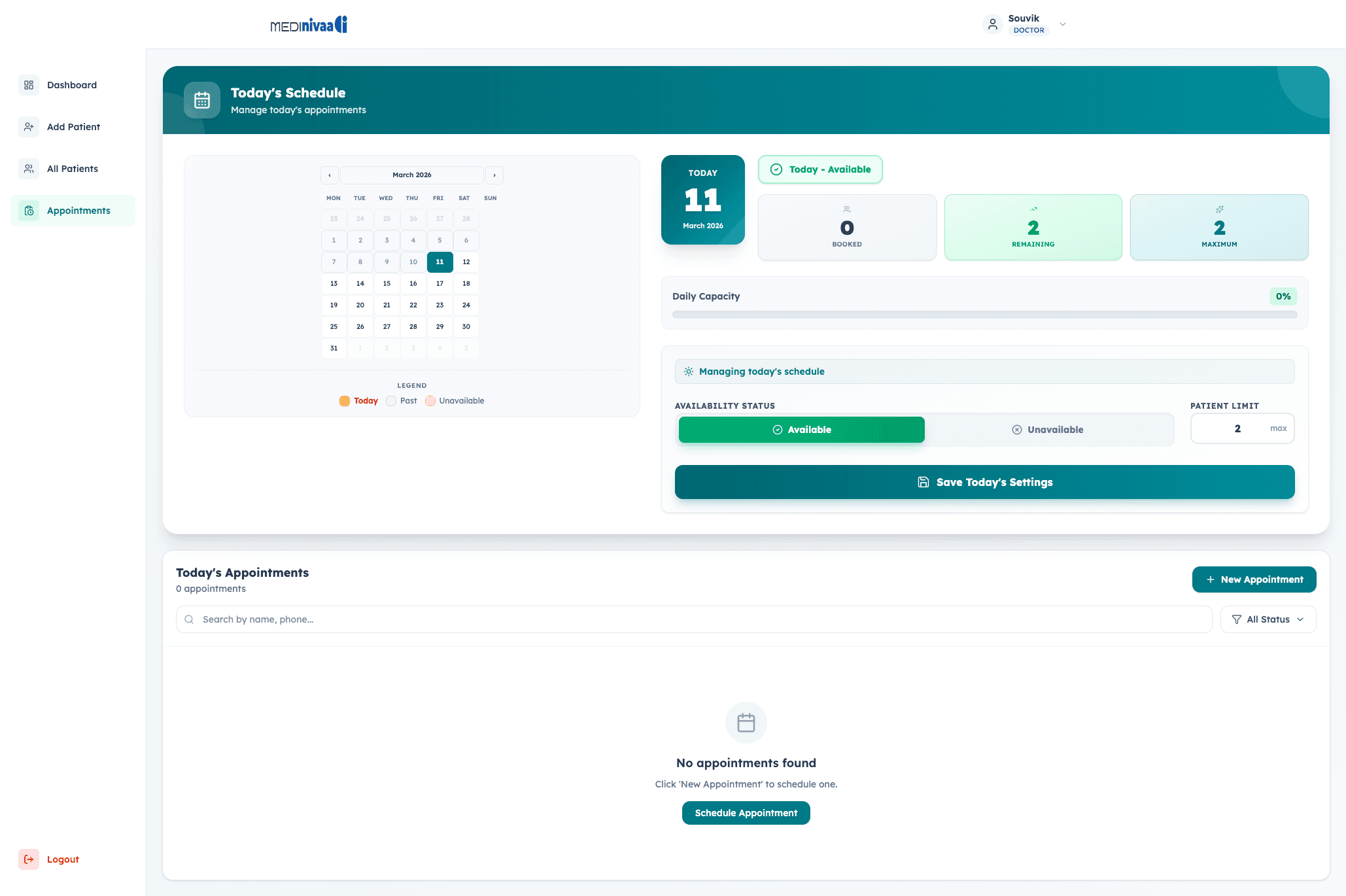Click the New Appointment button
The height and width of the screenshot is (896, 1346).
[1254, 579]
